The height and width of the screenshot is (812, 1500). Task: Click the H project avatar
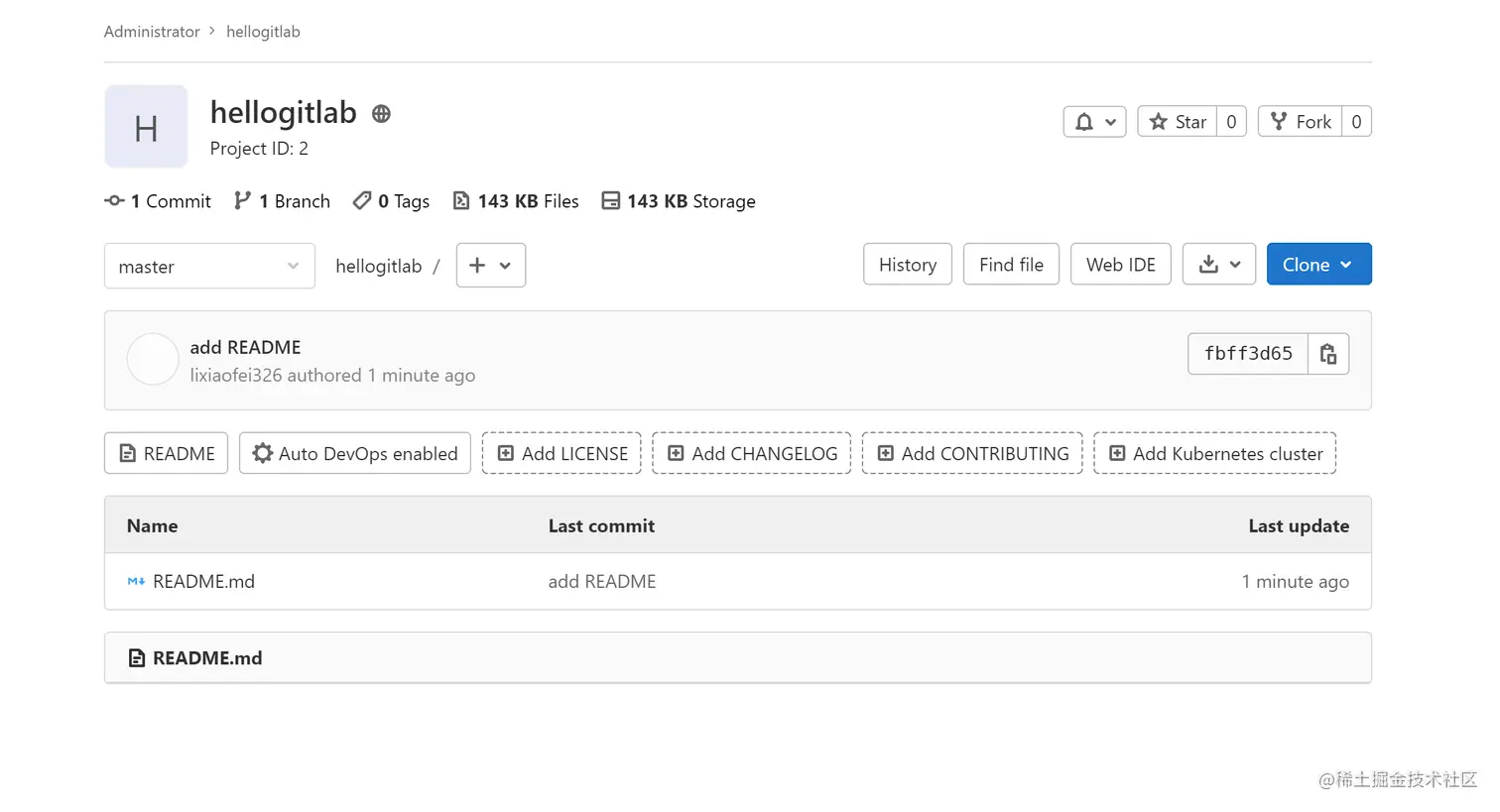[146, 127]
